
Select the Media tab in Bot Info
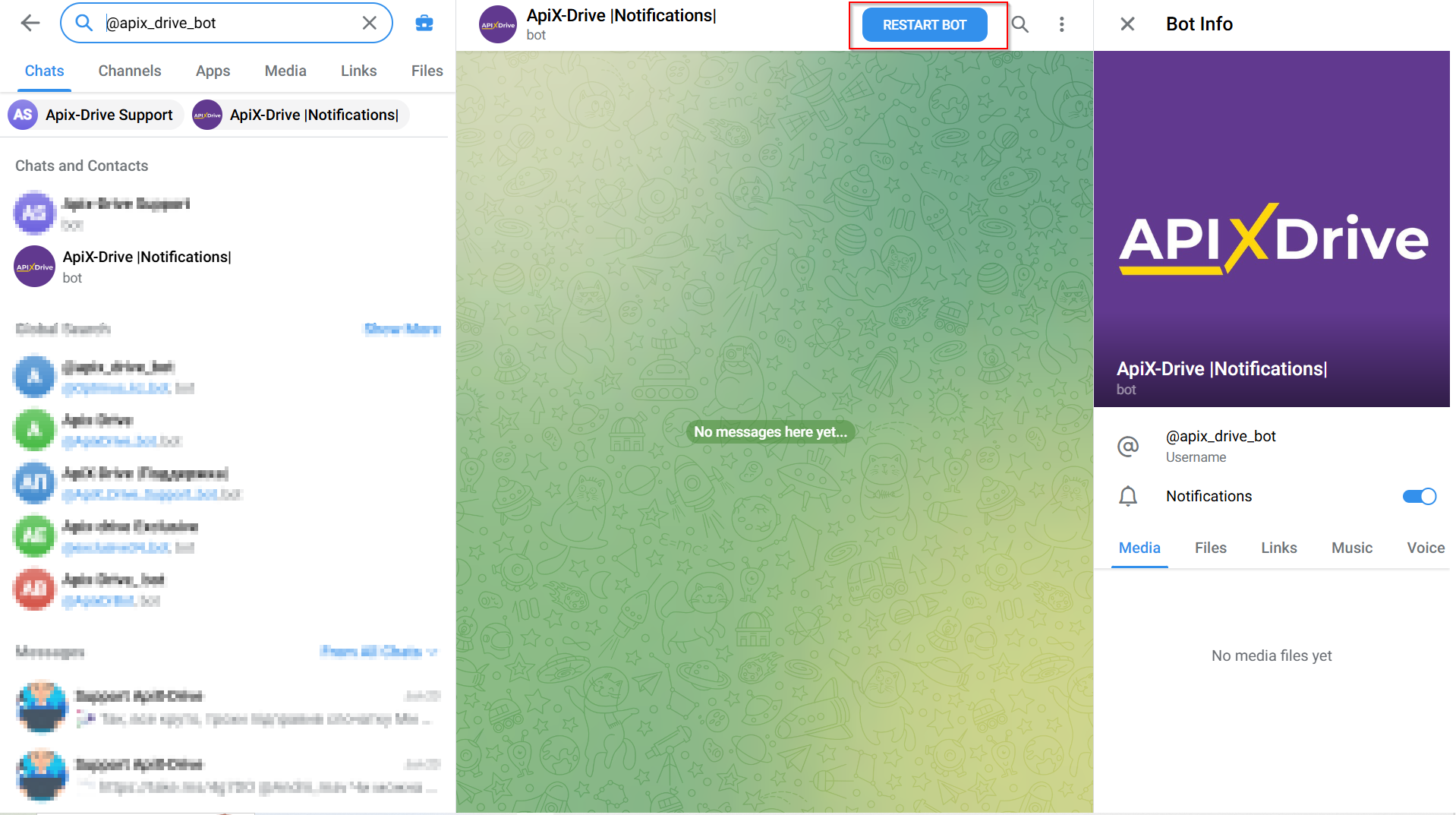pyautogui.click(x=1139, y=548)
